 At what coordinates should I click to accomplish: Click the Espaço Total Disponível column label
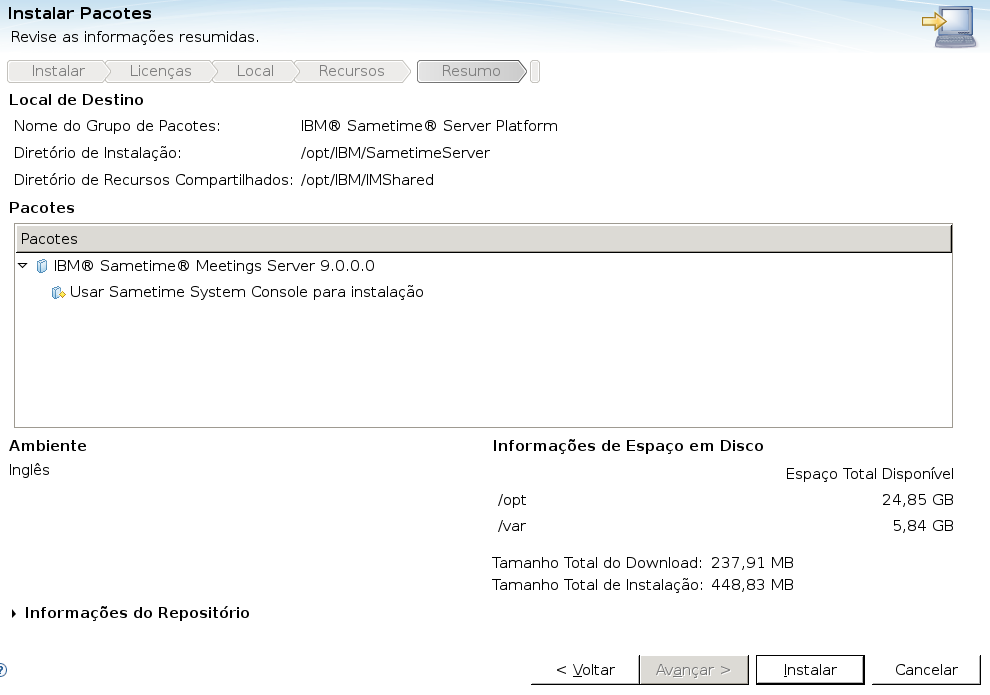pyautogui.click(x=869, y=474)
